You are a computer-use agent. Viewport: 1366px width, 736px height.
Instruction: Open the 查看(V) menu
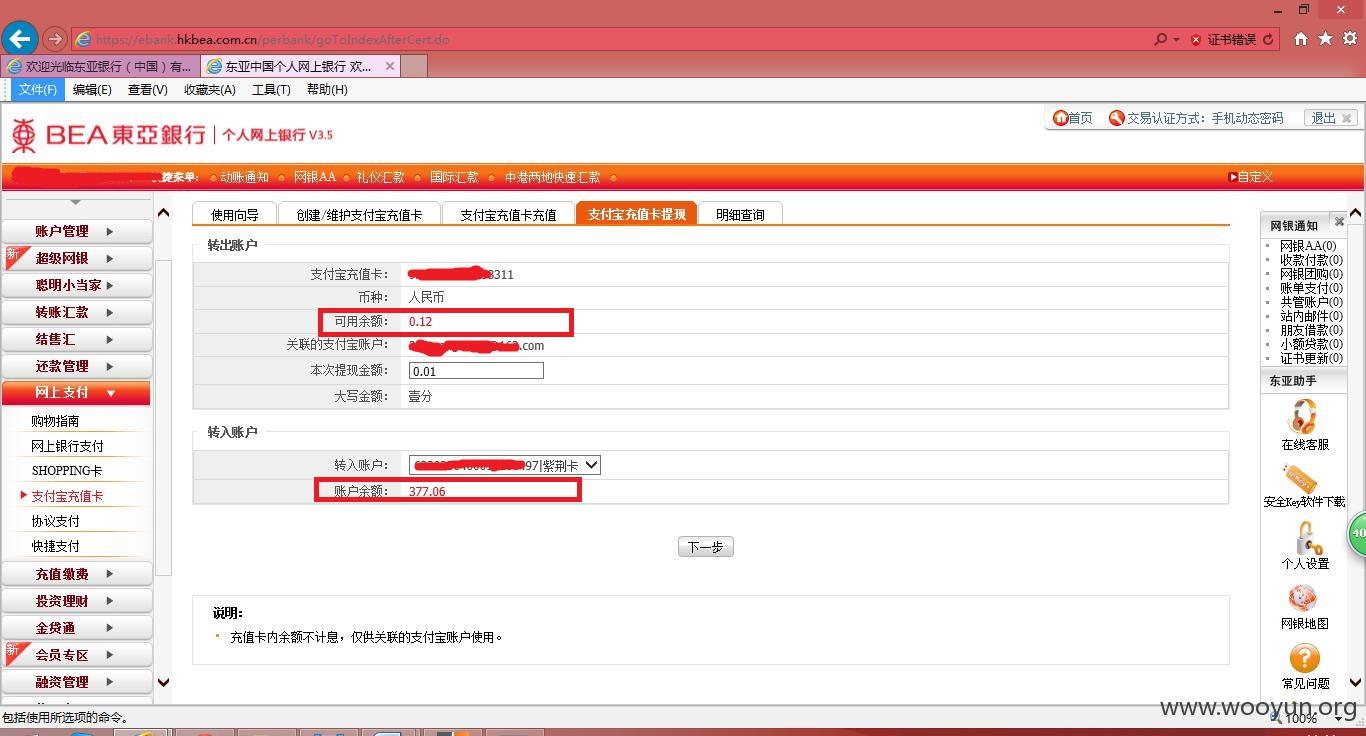(x=148, y=89)
